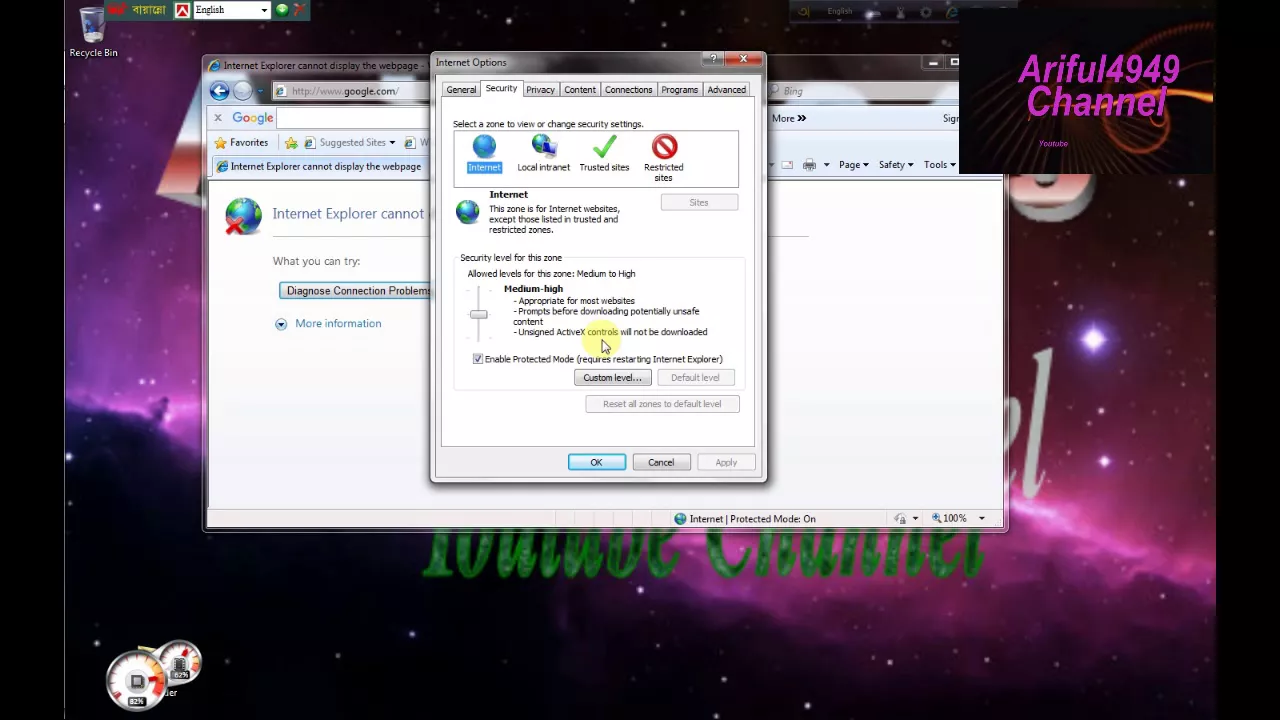This screenshot has height=720, width=1280.
Task: Open the zoom level dropdown arrow at 100%
Action: pos(981,519)
